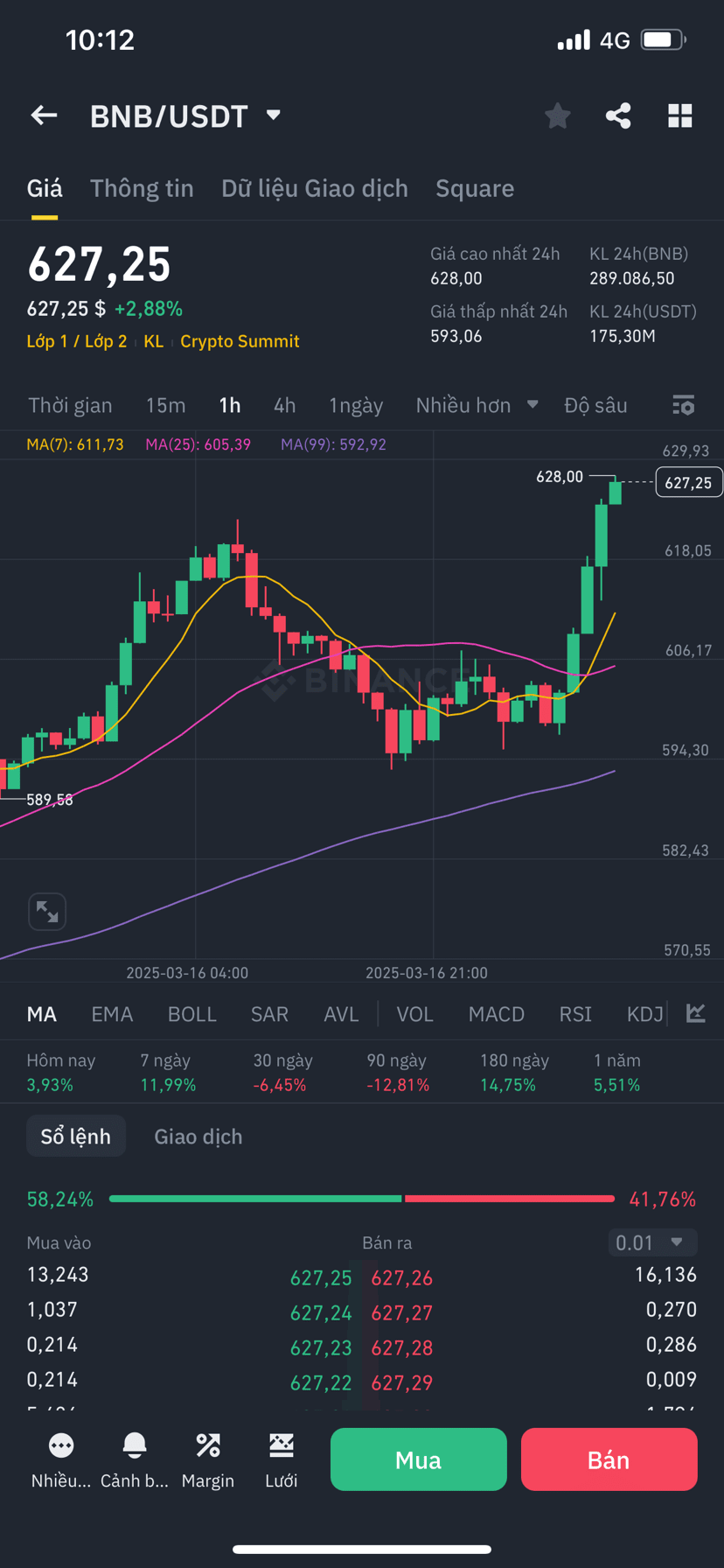Tap the red Bán sell button
Viewport: 724px width, 1568px height.
click(609, 1459)
